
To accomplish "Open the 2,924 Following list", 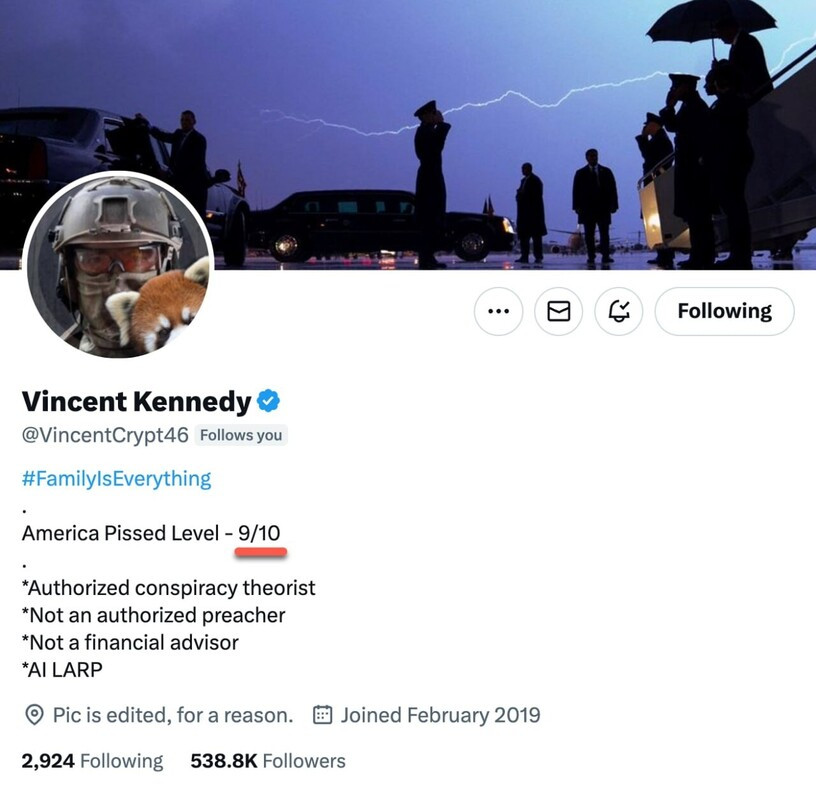I will click(92, 761).
